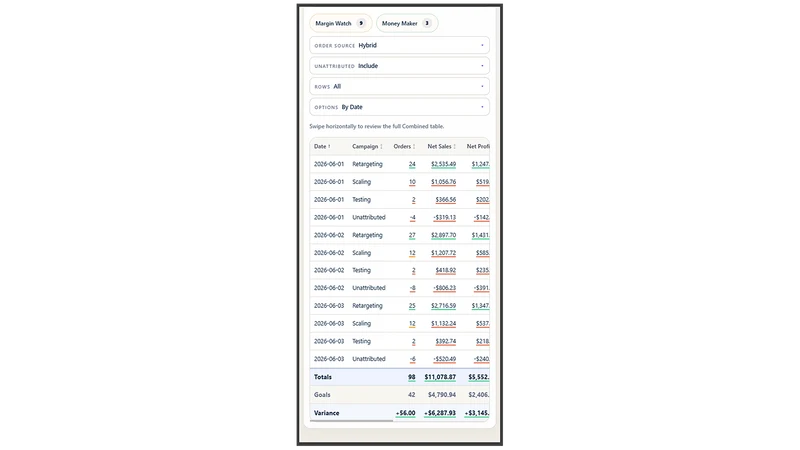Select the Margin Watch chip
Viewport: 800px width, 450px height.
340,23
